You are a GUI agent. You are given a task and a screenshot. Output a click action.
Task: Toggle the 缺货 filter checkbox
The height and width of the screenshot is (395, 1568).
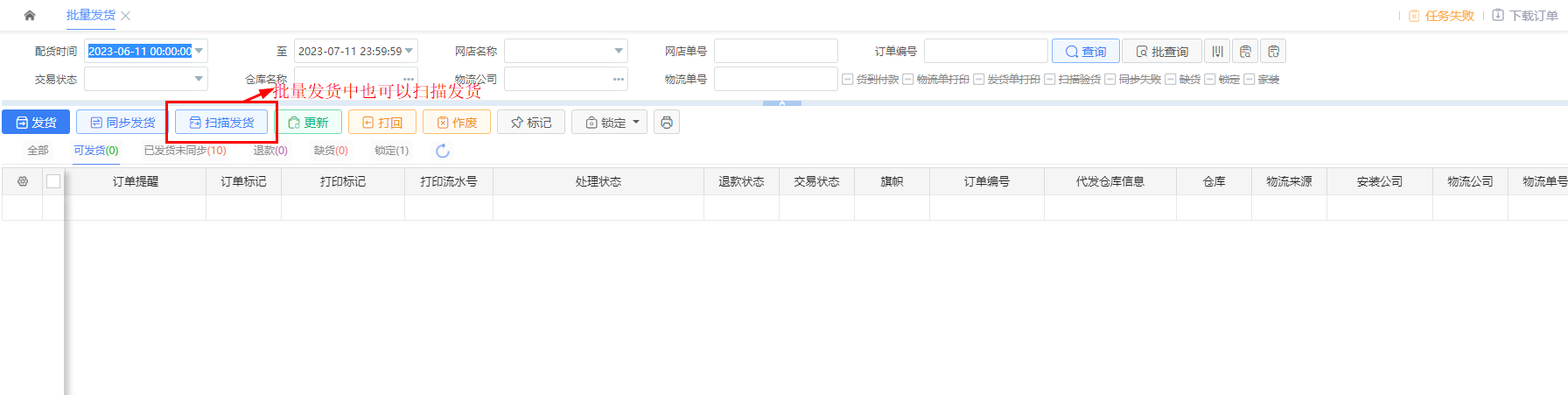click(x=1171, y=80)
